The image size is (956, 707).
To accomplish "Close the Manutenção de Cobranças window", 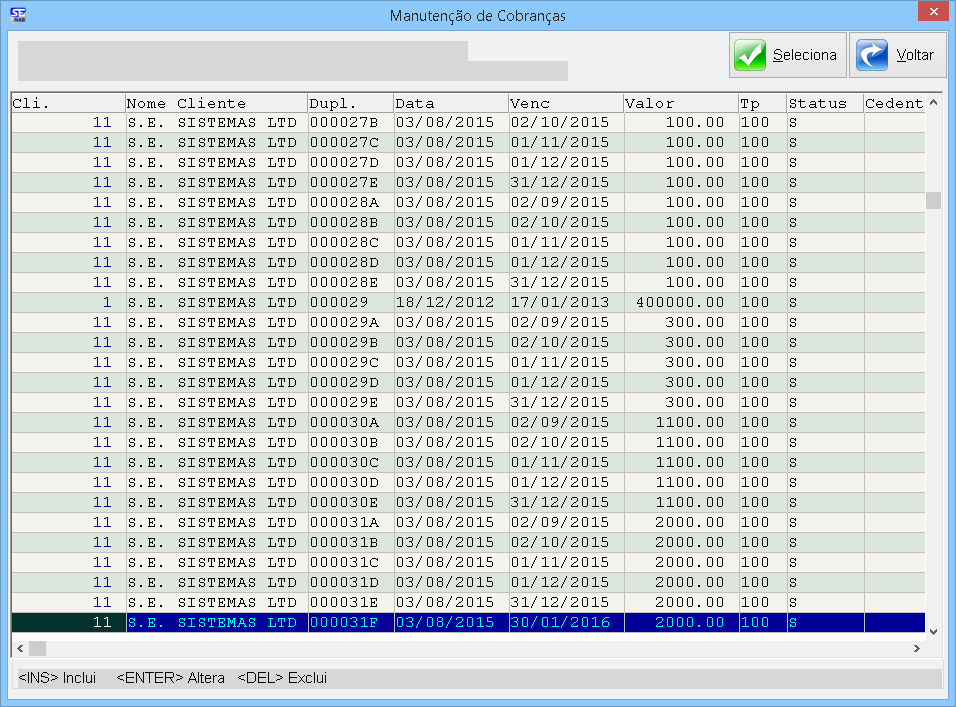I will [x=930, y=13].
